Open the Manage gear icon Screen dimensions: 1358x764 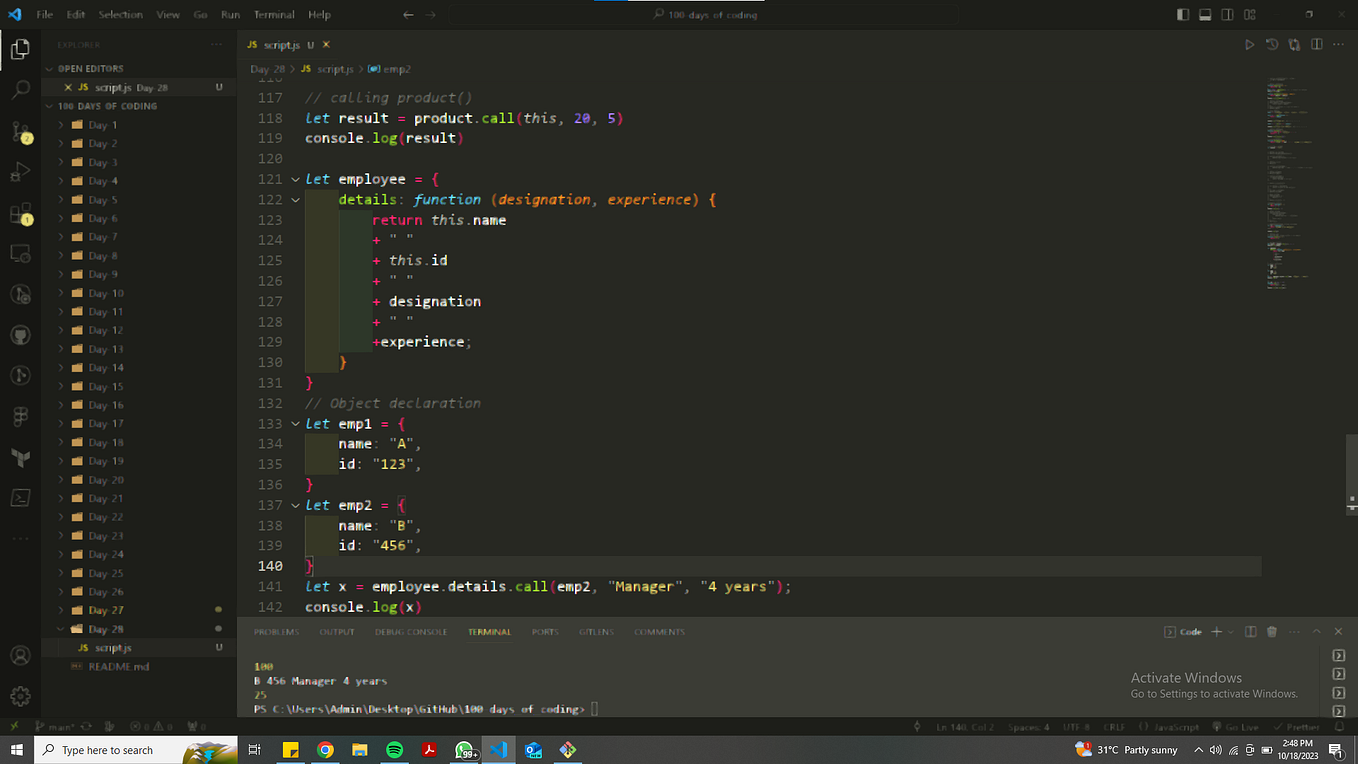(x=20, y=696)
